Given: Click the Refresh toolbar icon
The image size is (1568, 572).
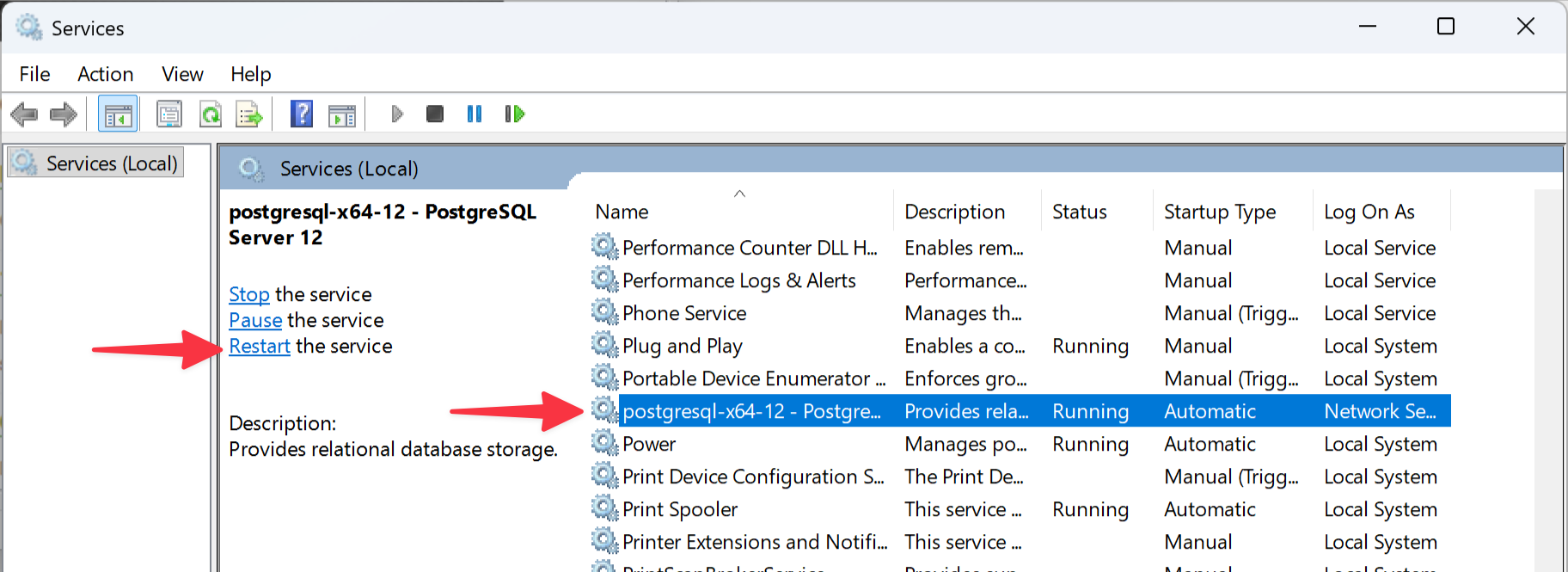Looking at the screenshot, I should 211,114.
